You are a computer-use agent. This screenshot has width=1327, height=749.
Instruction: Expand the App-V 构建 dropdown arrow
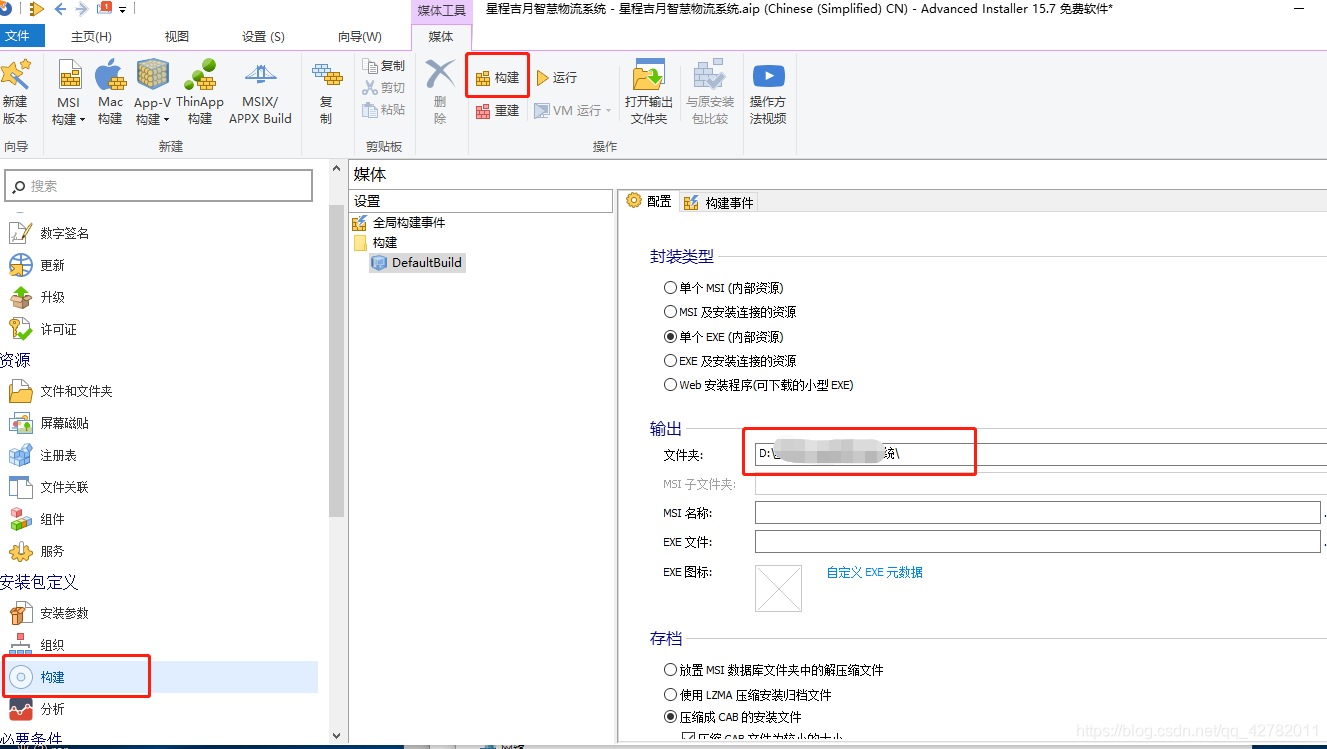click(x=167, y=120)
